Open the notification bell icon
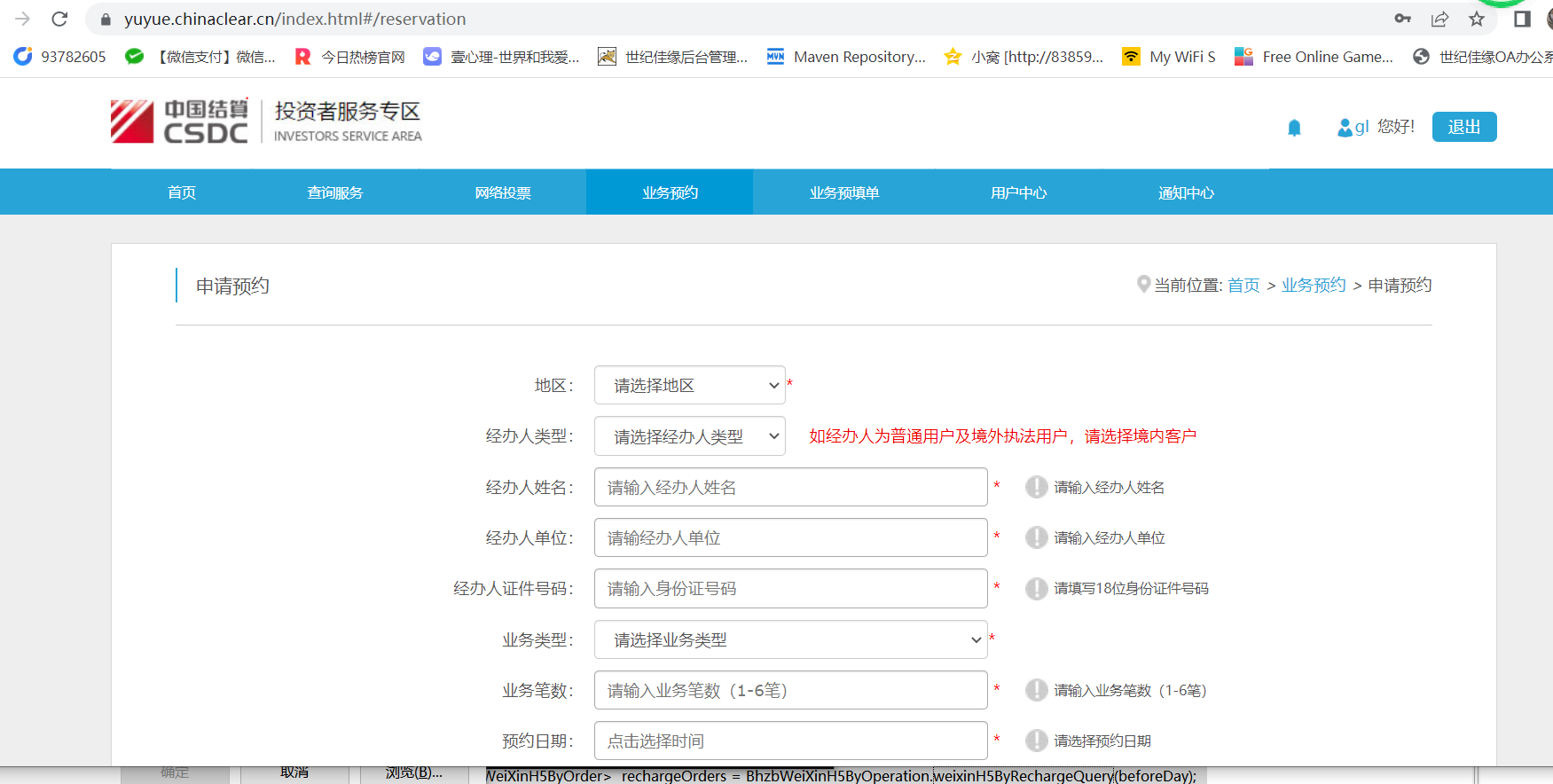Image resolution: width=1553 pixels, height=784 pixels. coord(1294,128)
